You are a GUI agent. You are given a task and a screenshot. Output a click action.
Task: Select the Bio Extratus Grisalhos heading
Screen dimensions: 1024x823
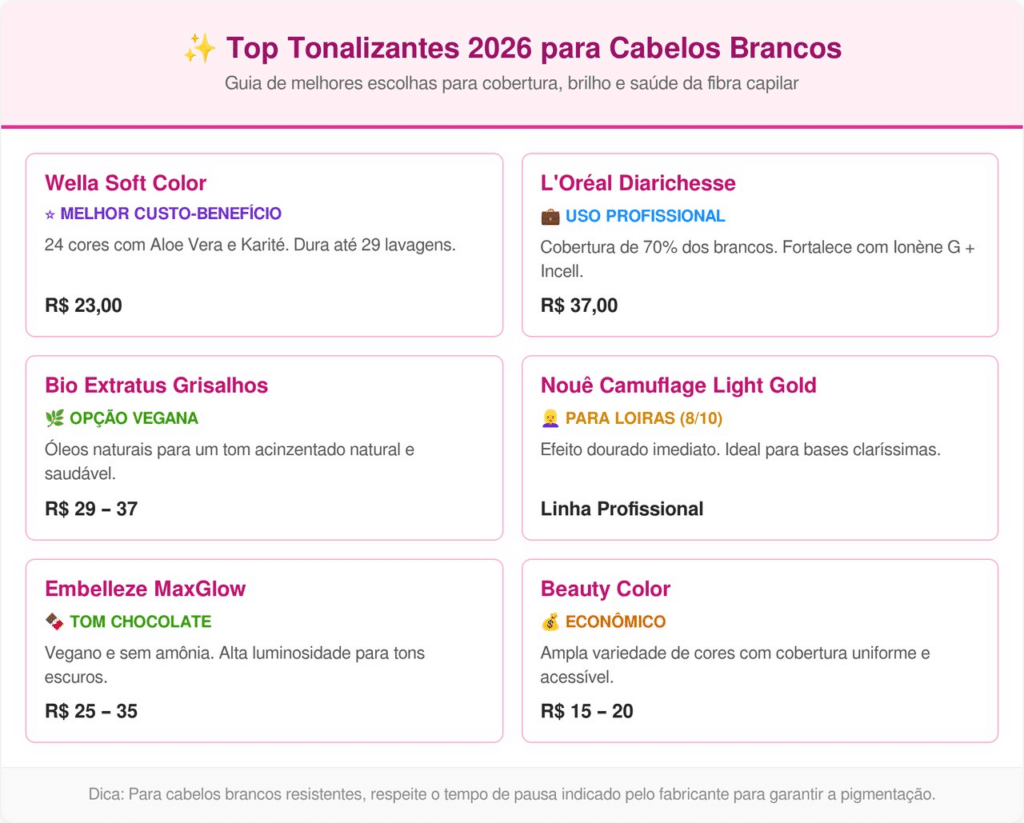[x=156, y=385]
